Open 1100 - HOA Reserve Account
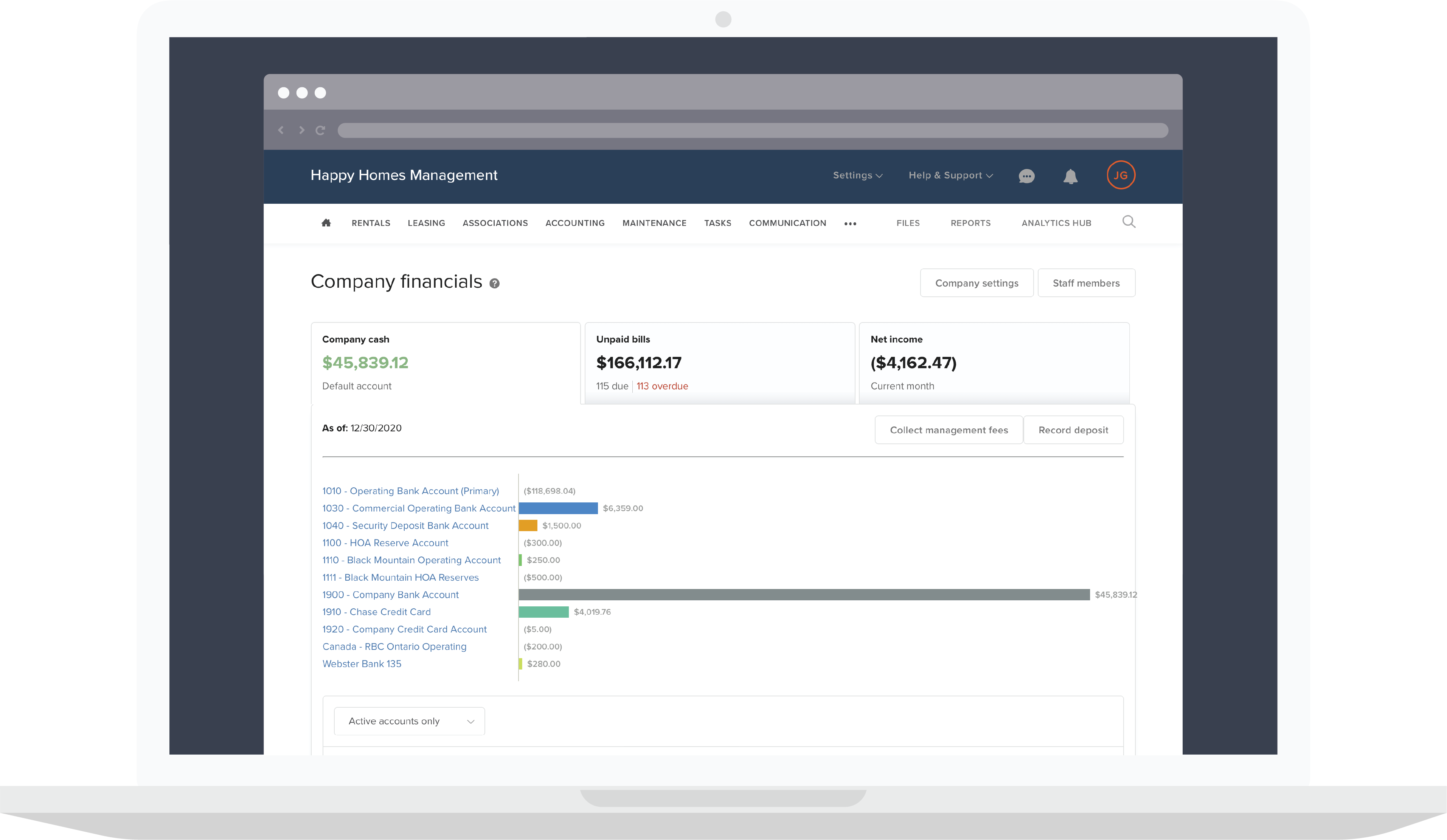The width and height of the screenshot is (1447, 840). 385,543
